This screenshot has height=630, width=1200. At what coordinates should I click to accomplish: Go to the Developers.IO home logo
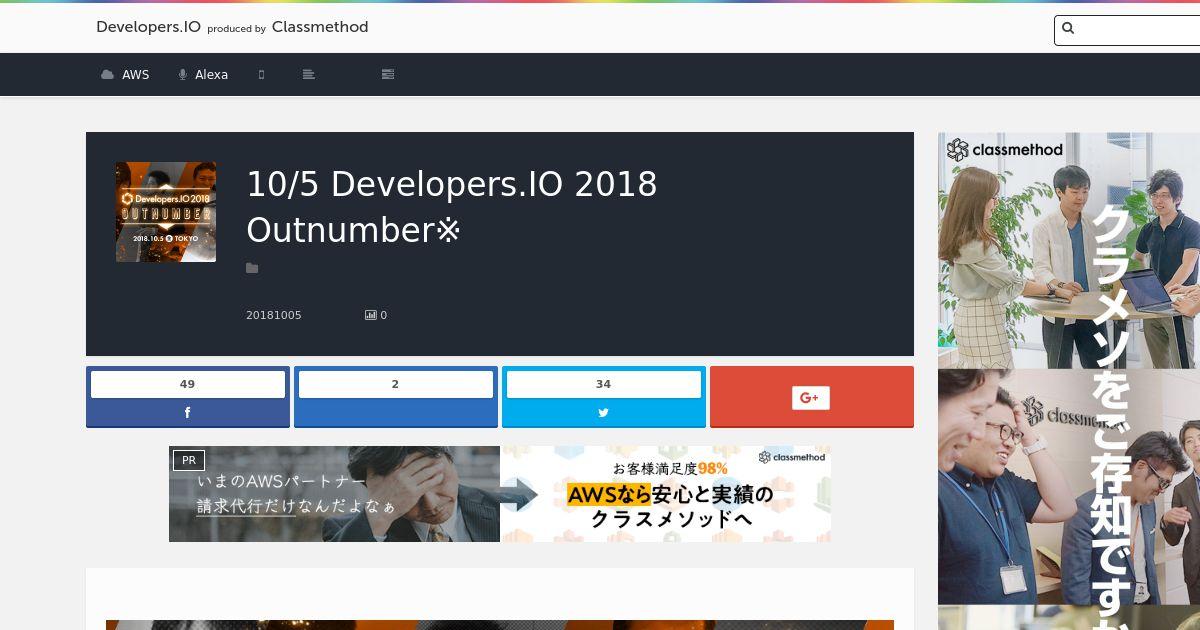pyautogui.click(x=148, y=27)
